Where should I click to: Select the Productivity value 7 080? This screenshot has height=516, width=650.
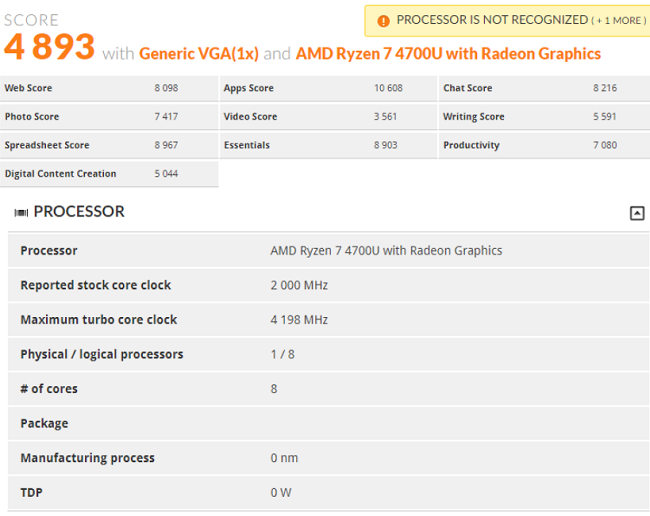tap(605, 145)
